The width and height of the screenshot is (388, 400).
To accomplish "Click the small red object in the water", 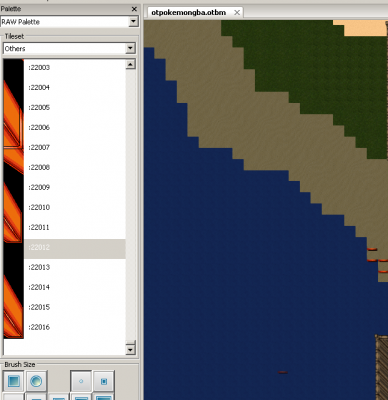I will pos(283,372).
